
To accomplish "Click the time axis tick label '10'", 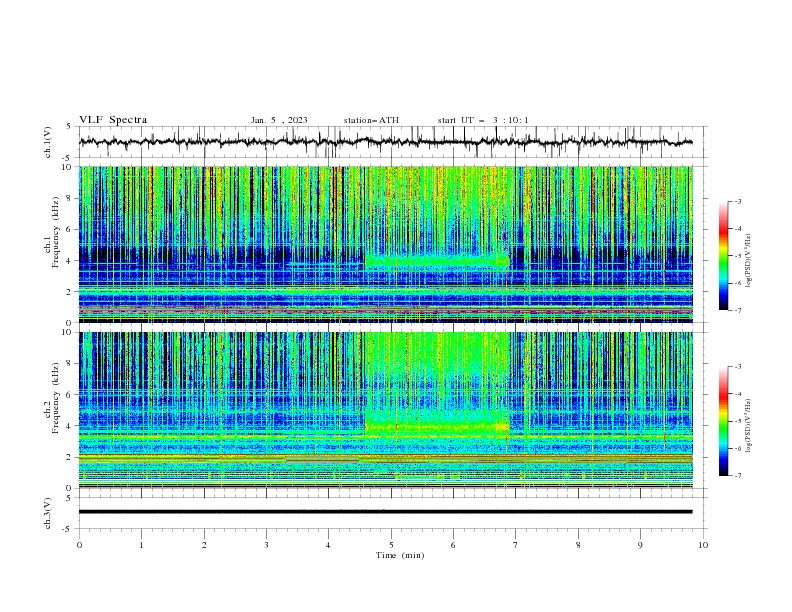I will click(x=703, y=545).
